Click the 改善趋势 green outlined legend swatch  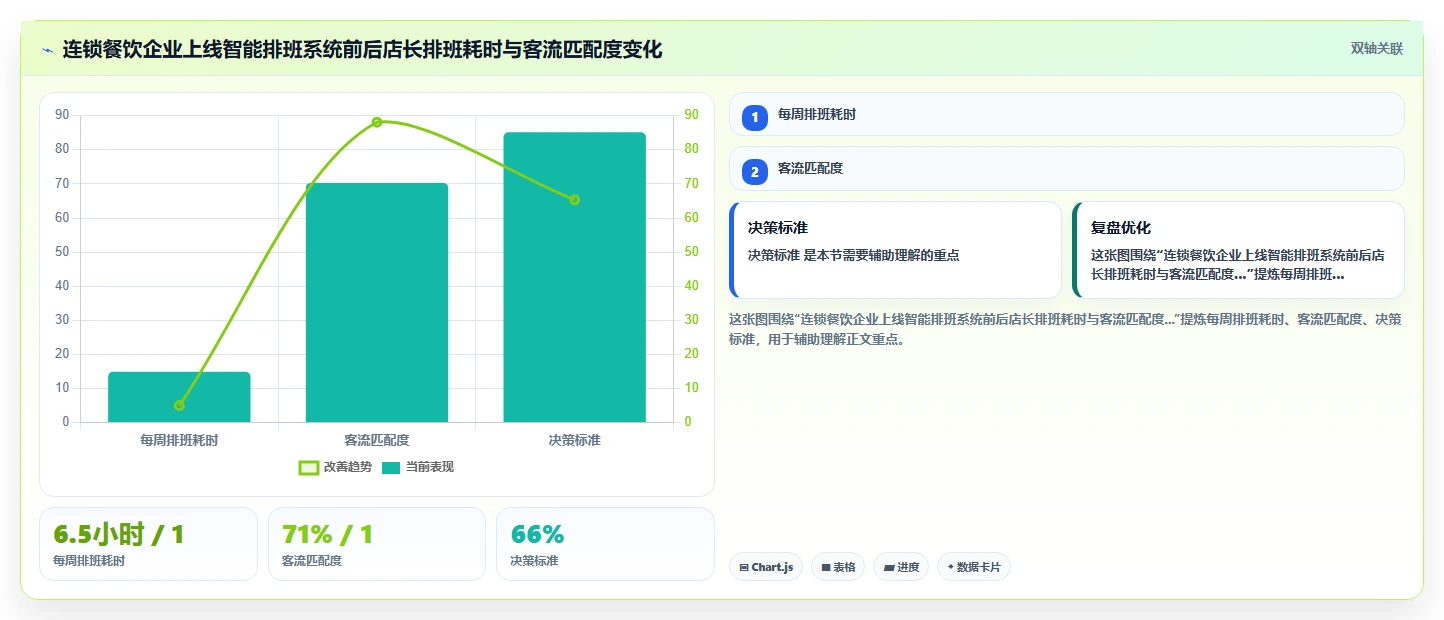pos(309,467)
